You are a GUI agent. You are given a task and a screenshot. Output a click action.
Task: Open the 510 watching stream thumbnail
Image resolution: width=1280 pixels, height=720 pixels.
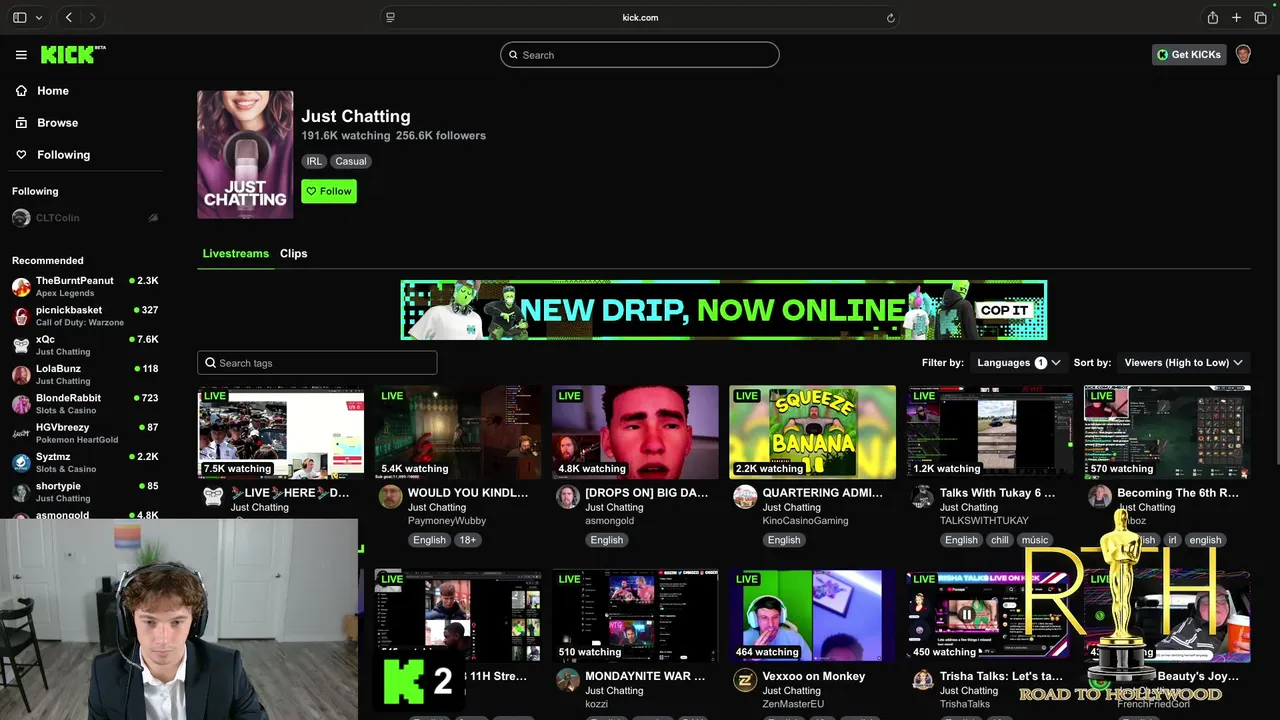635,616
